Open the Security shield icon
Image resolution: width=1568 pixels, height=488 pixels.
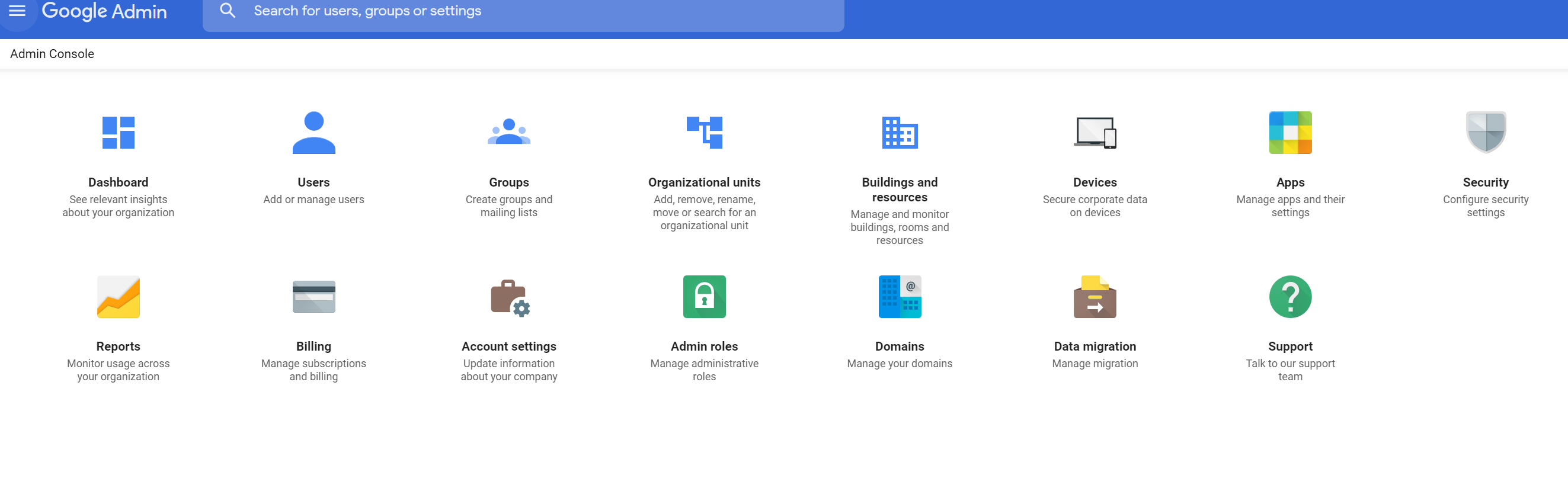[x=1486, y=132]
